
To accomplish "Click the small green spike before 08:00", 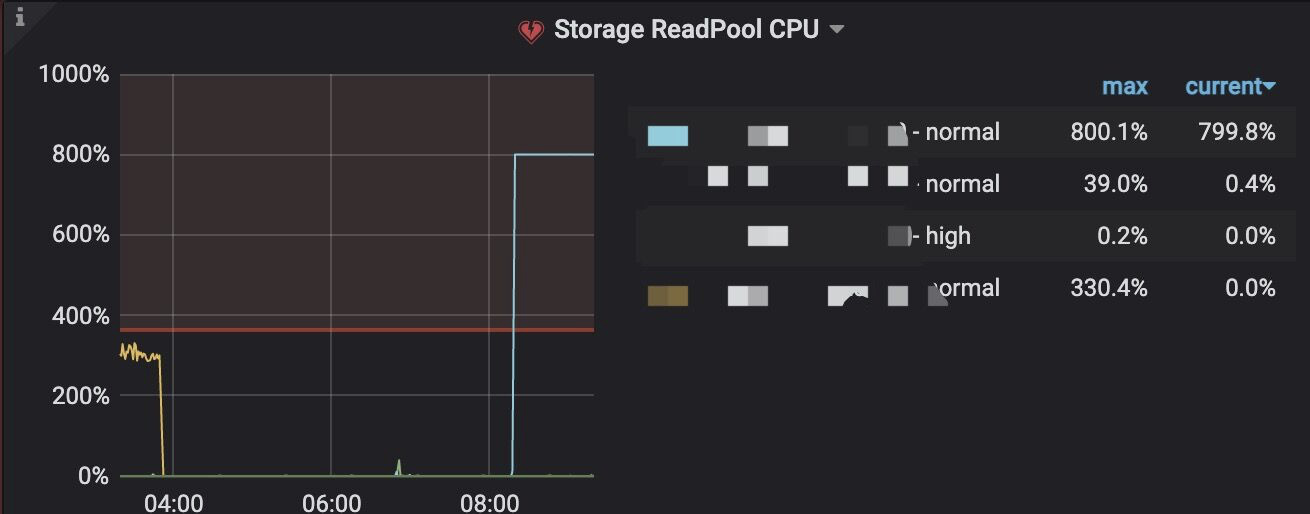I will point(399,466).
